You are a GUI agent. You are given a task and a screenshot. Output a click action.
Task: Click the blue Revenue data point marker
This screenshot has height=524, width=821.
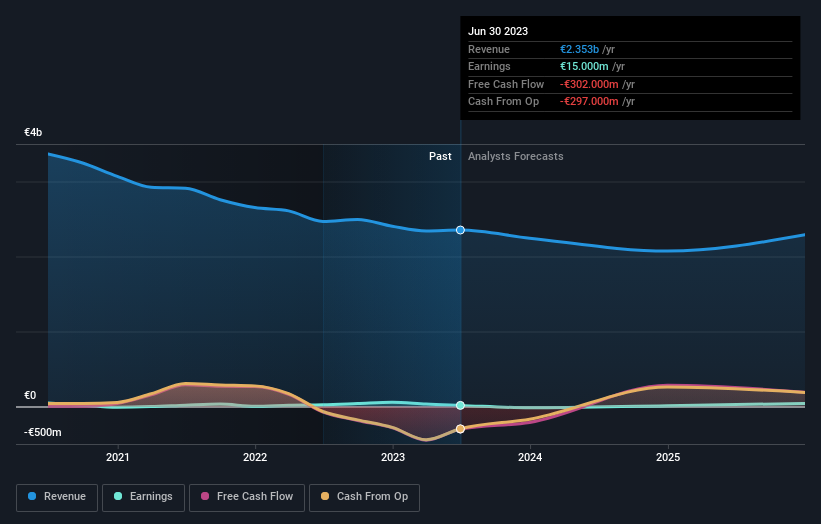click(x=460, y=230)
